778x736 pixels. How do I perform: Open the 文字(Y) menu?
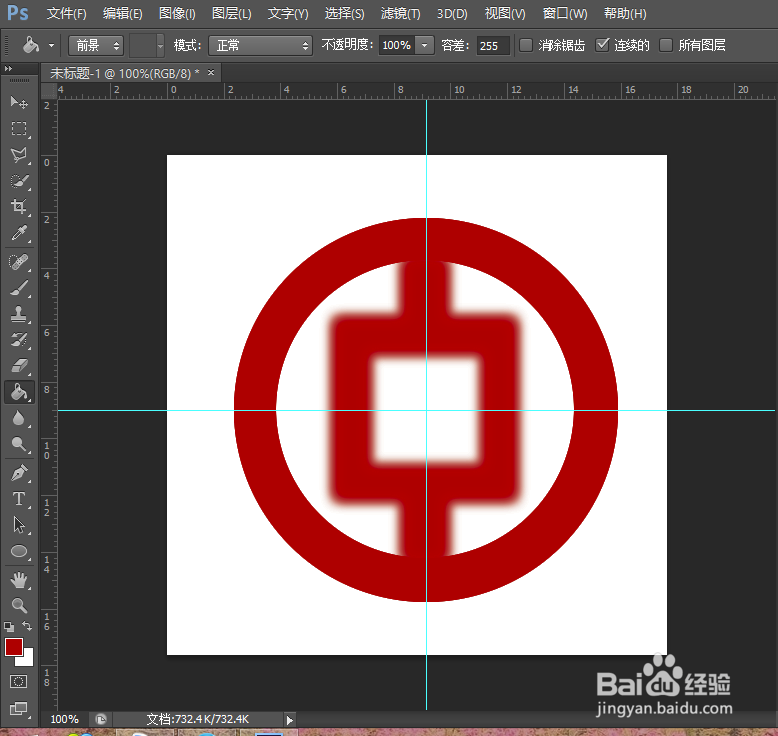(288, 13)
